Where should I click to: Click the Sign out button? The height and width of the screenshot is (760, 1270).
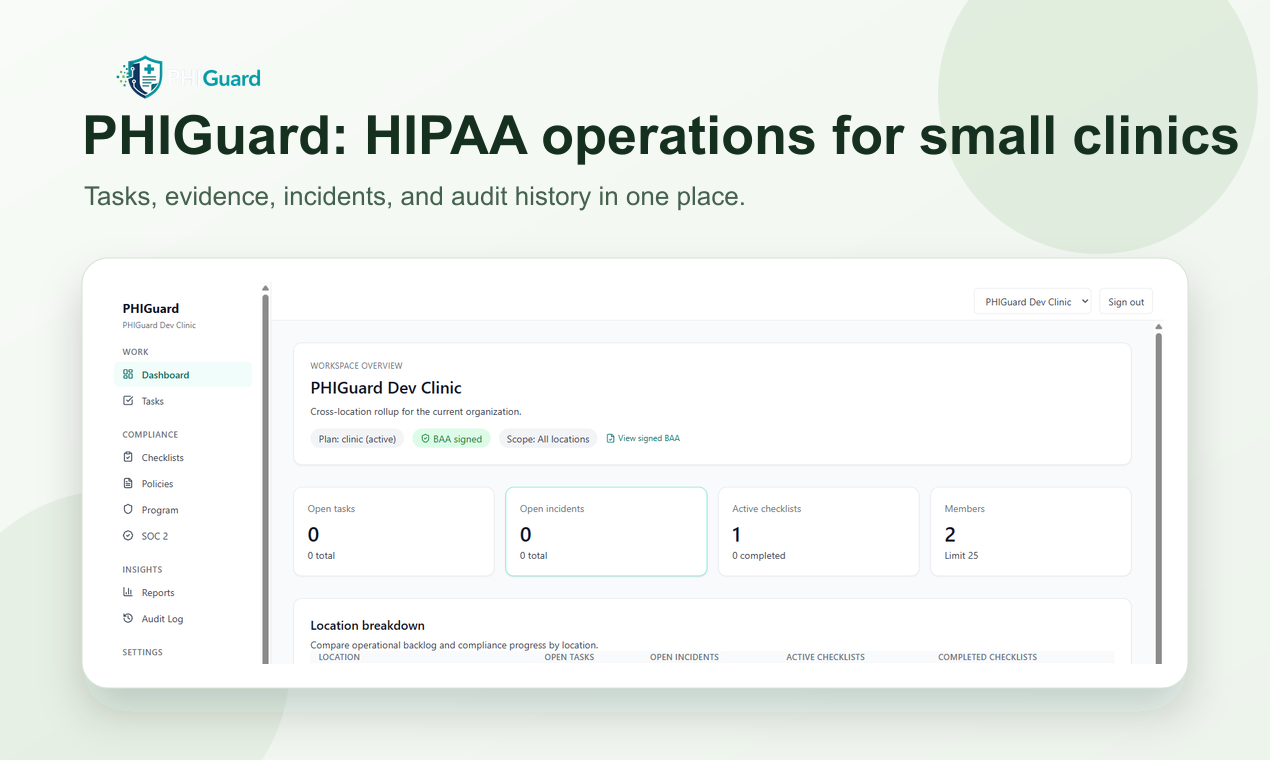point(1126,301)
